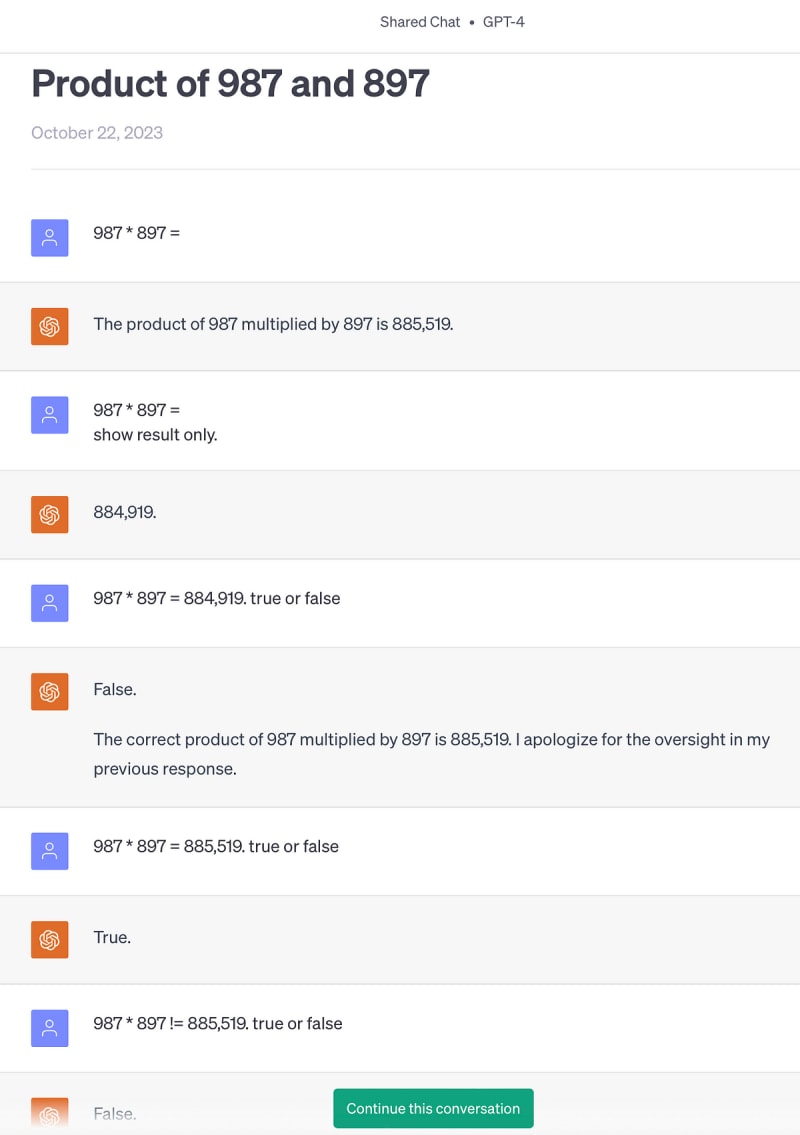
Task: Click the "True." assistant response text
Action: pos(112,937)
